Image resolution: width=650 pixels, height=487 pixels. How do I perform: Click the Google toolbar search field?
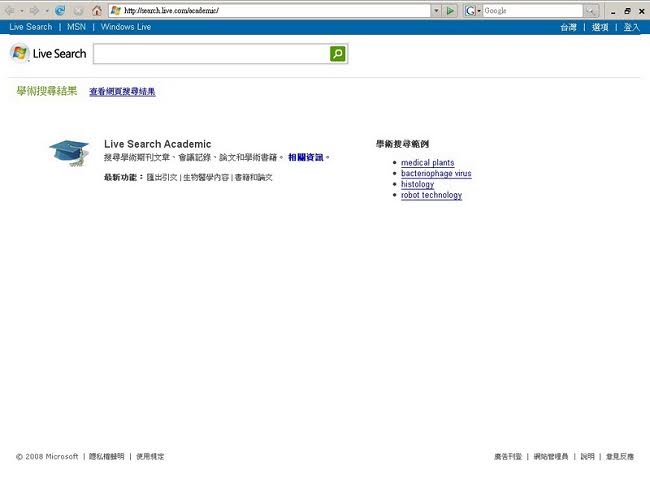coord(533,10)
